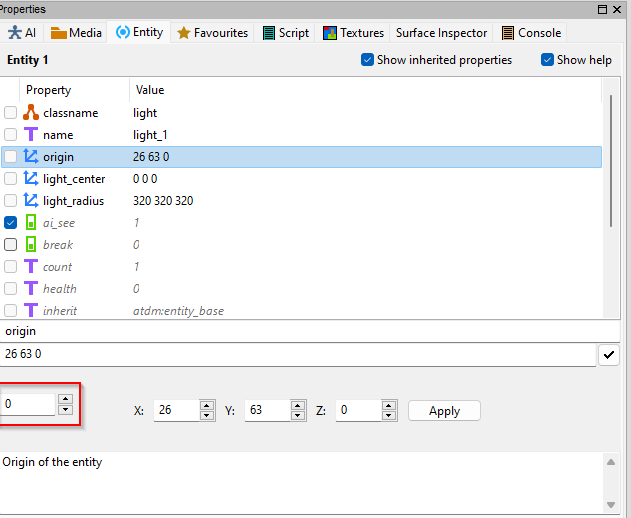Click the classname property type icon
Image resolution: width=631 pixels, height=518 pixels.
(x=30, y=113)
